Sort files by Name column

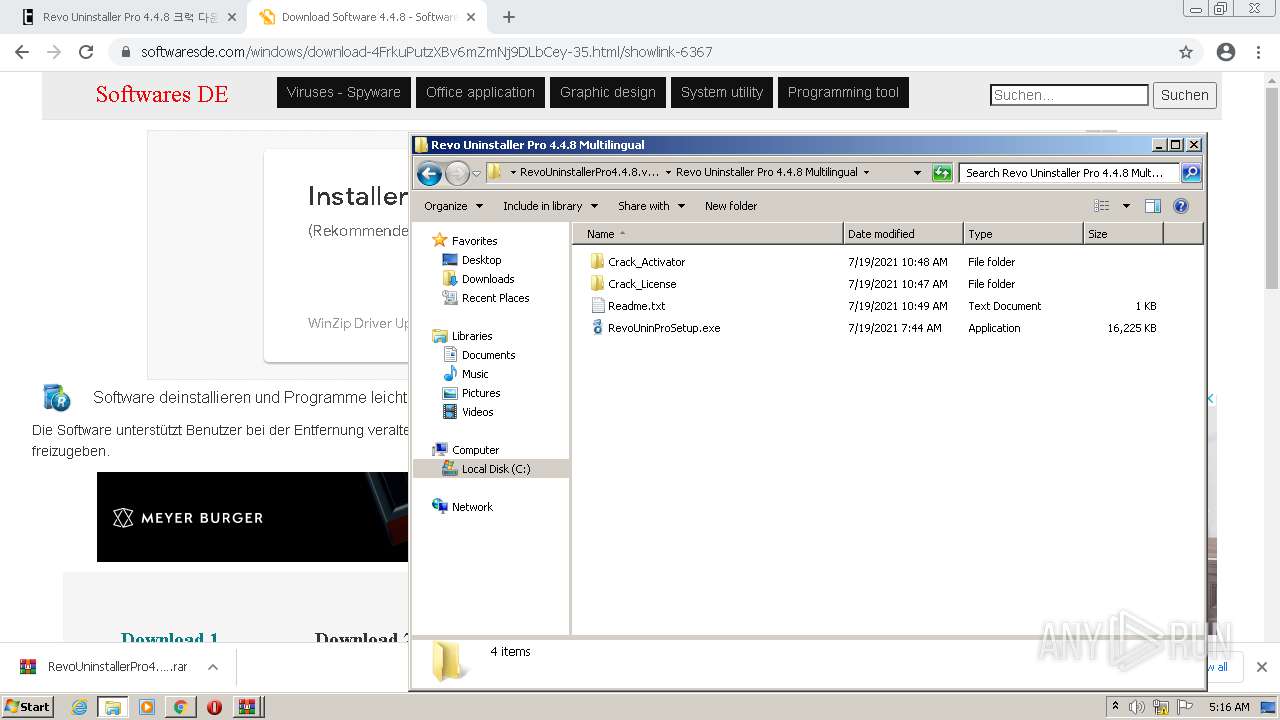tap(708, 234)
